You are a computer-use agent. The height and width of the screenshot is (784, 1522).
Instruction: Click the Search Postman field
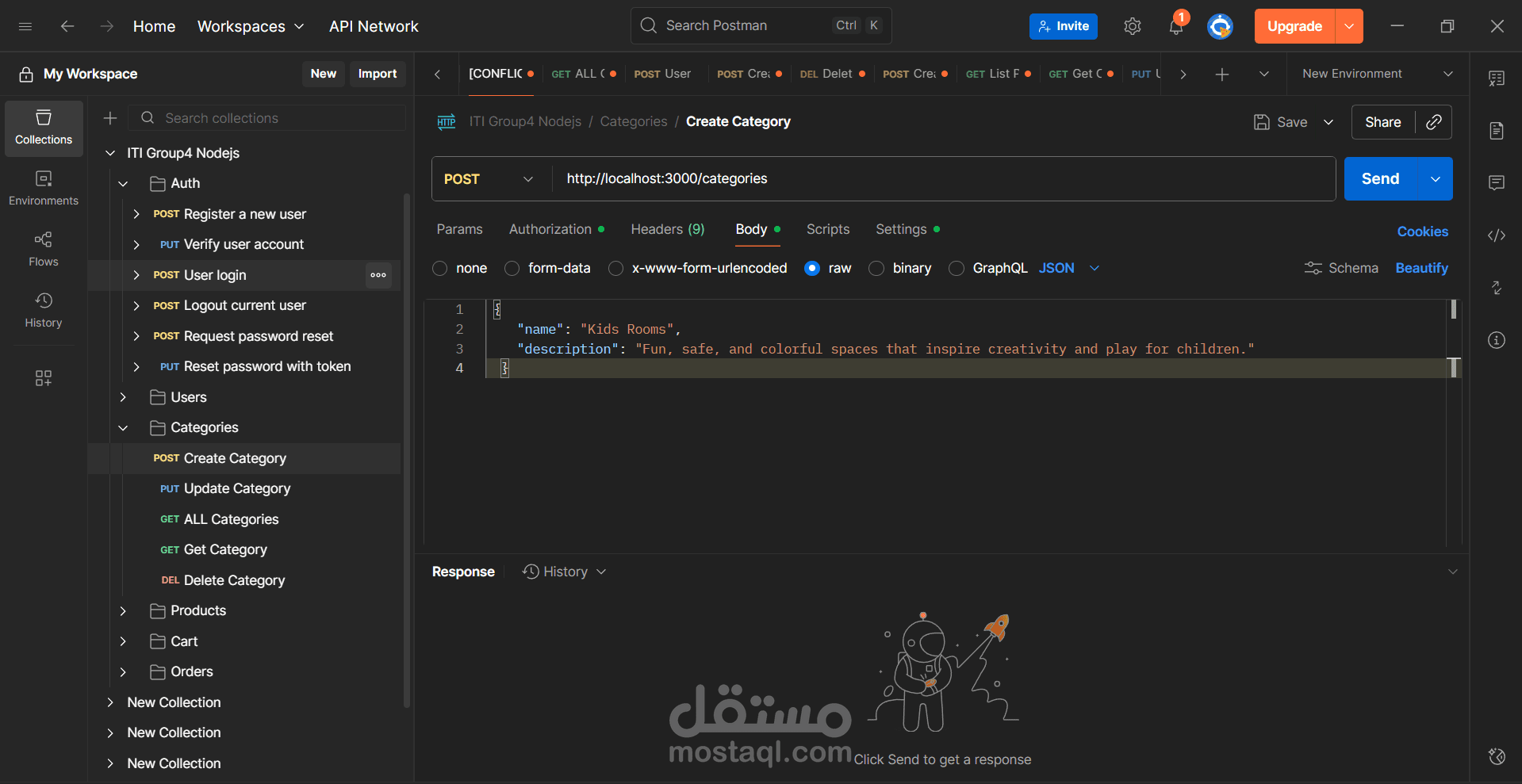click(x=761, y=26)
